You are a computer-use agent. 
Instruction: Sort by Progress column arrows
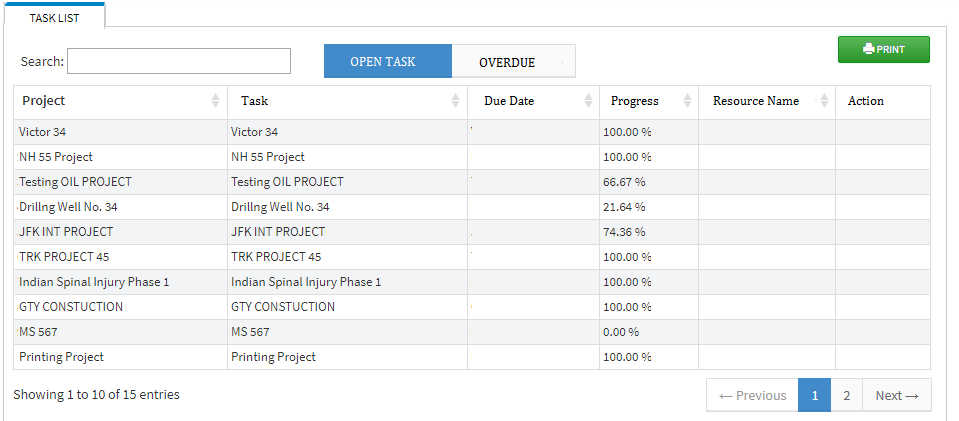click(687, 101)
